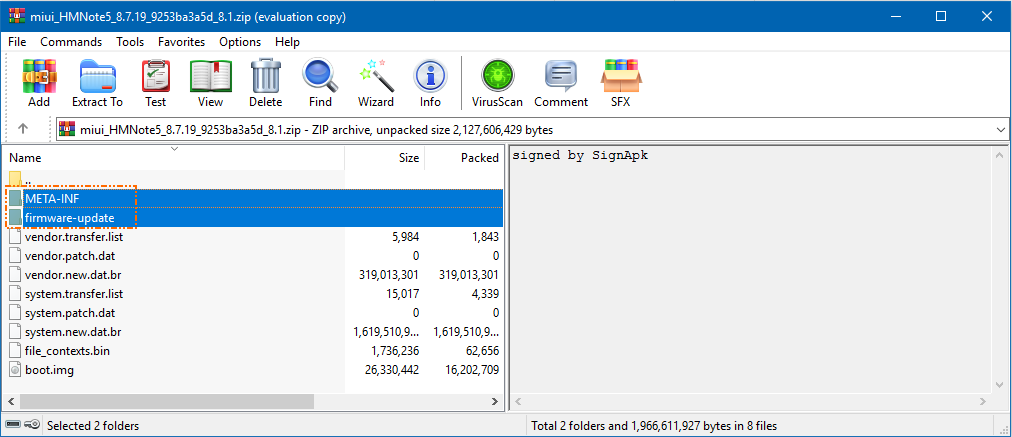Open the File menu
The image size is (1012, 437).
click(17, 42)
